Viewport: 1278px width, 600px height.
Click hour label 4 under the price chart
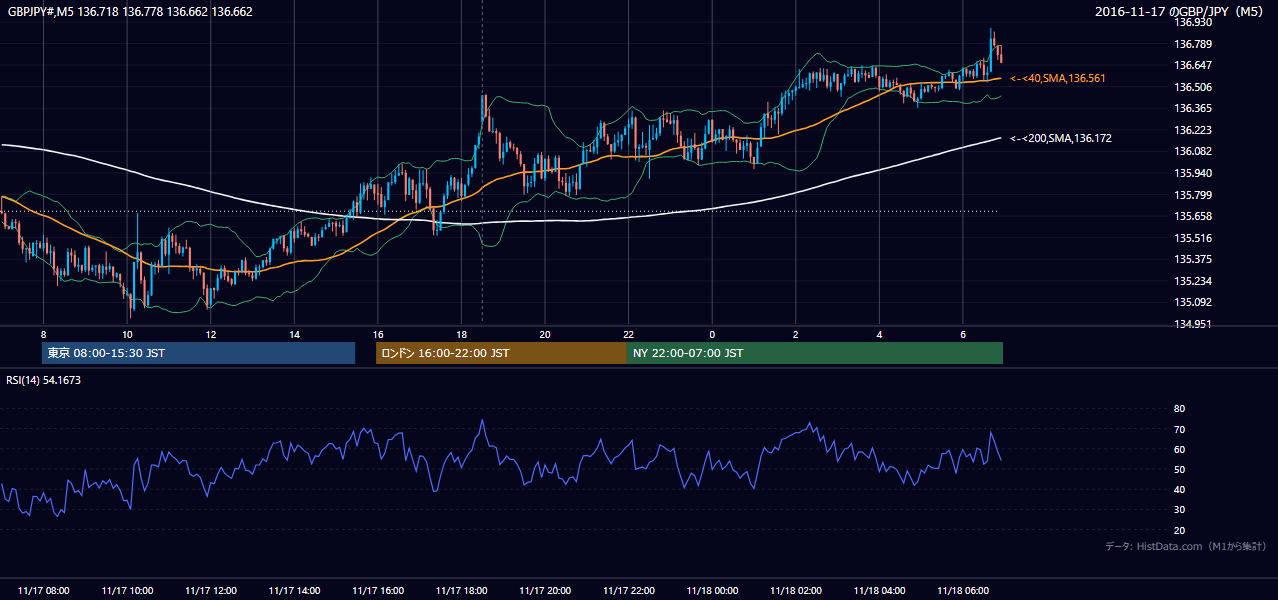[879, 334]
